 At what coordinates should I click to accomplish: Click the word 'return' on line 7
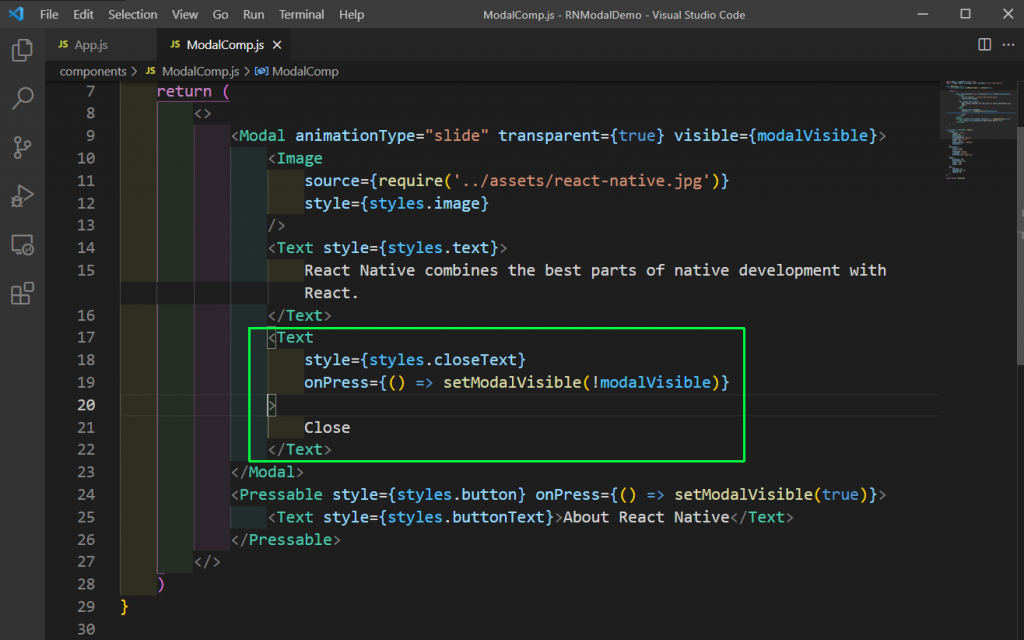coord(184,91)
